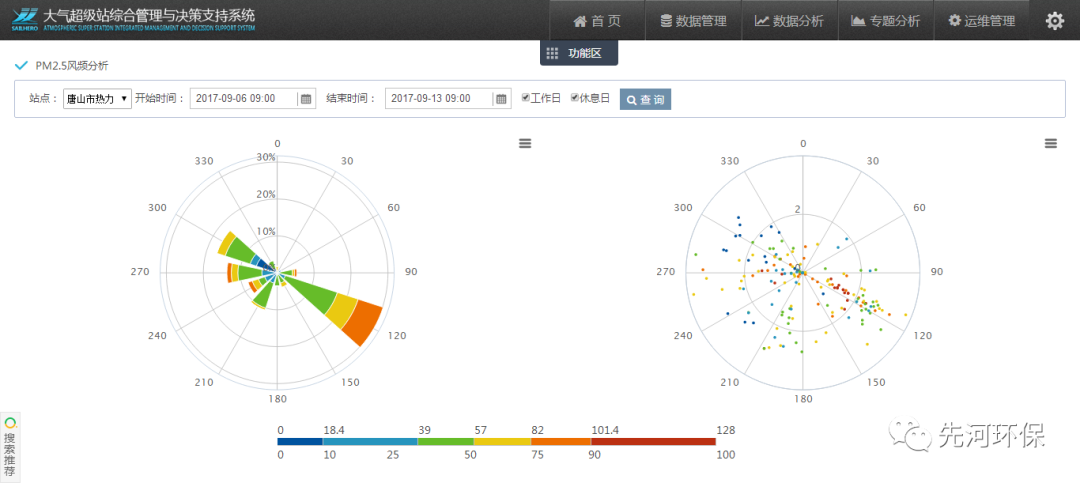Open the 专题分析 menu

[885, 21]
